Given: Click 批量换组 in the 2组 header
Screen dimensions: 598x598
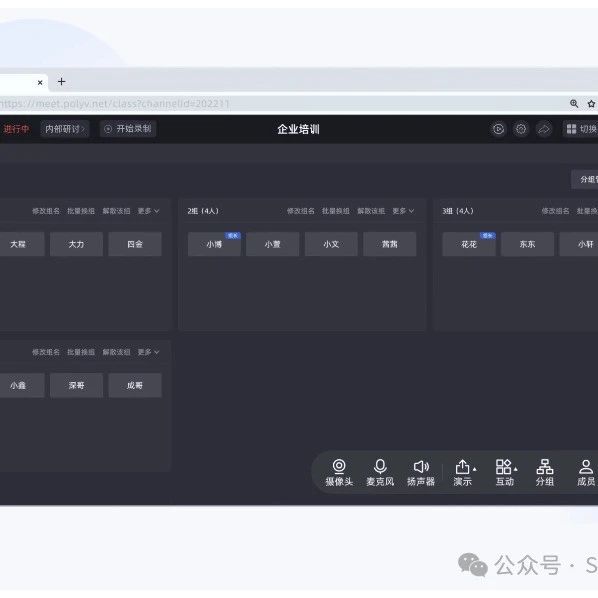Looking at the screenshot, I should [x=336, y=211].
